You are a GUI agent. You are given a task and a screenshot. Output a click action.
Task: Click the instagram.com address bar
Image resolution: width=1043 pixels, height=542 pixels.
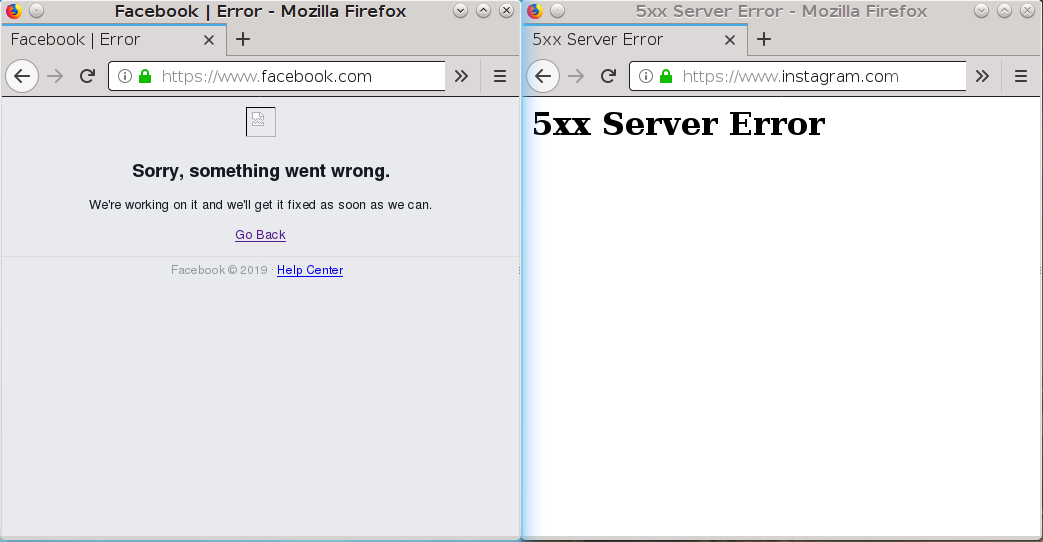(798, 76)
